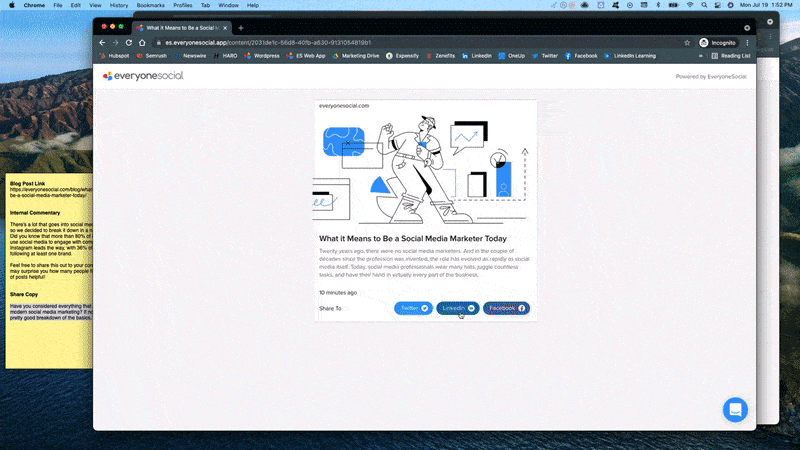
Task: Click the article illustration image
Action: click(x=427, y=167)
